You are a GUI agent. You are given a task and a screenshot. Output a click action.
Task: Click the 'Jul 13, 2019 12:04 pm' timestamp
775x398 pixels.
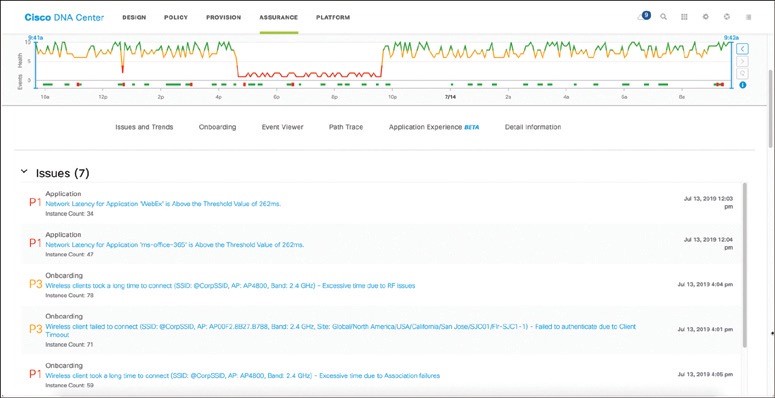[708, 243]
